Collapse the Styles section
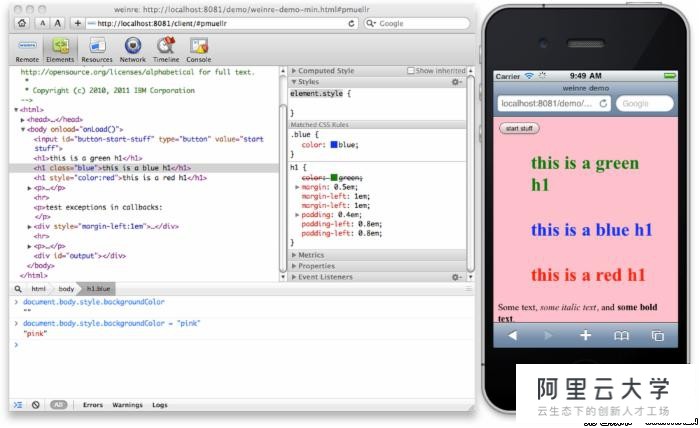Image resolution: width=700 pixels, height=428 pixels. pyautogui.click(x=294, y=82)
